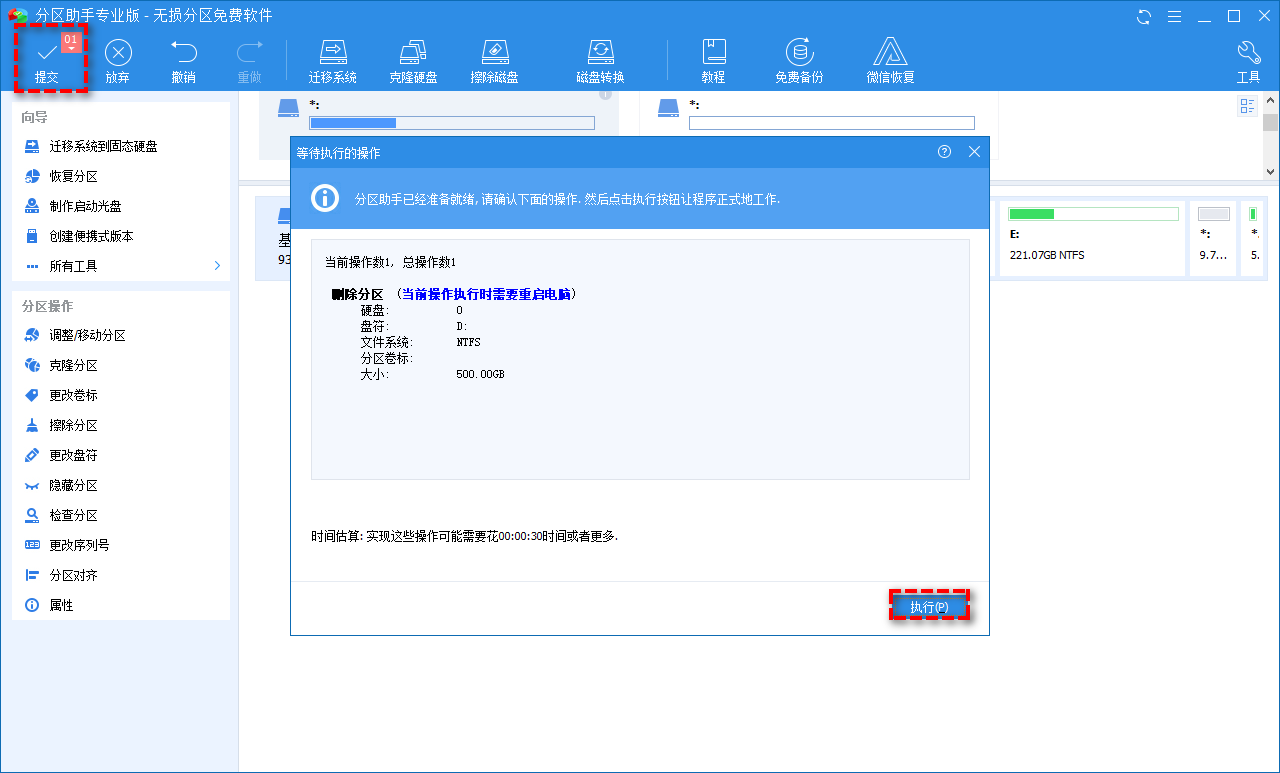Open the 磁盘转换 disk convert tool
The image size is (1280, 773).
600,60
